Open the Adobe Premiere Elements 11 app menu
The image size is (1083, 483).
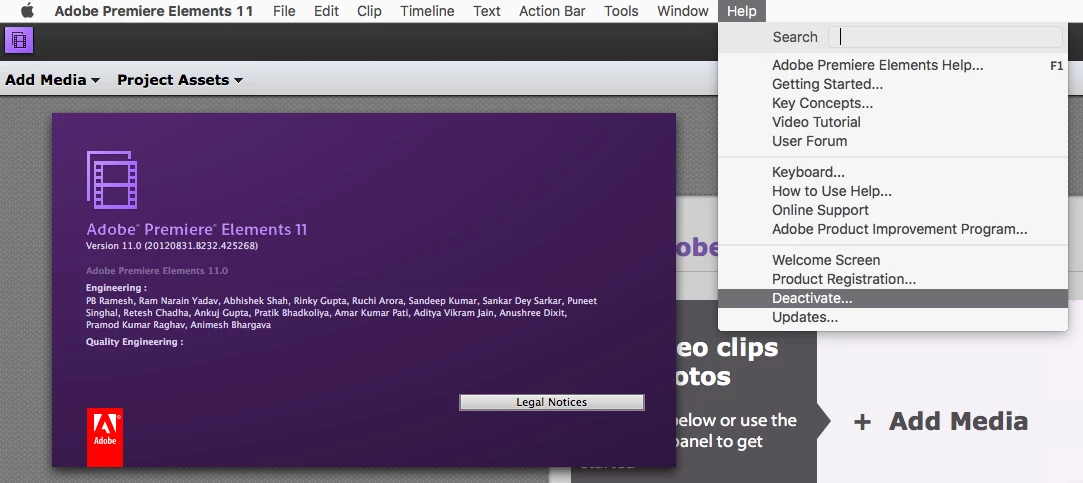pyautogui.click(x=154, y=11)
